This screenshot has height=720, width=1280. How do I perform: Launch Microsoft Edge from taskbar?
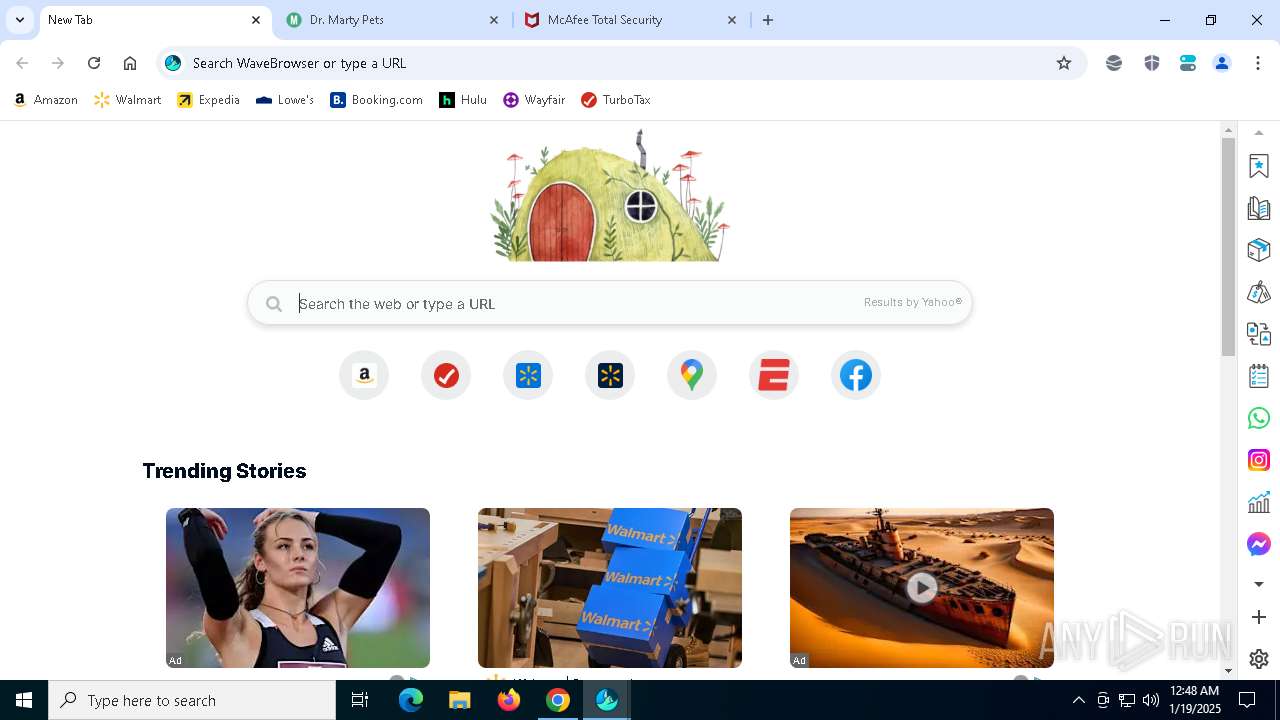point(411,700)
